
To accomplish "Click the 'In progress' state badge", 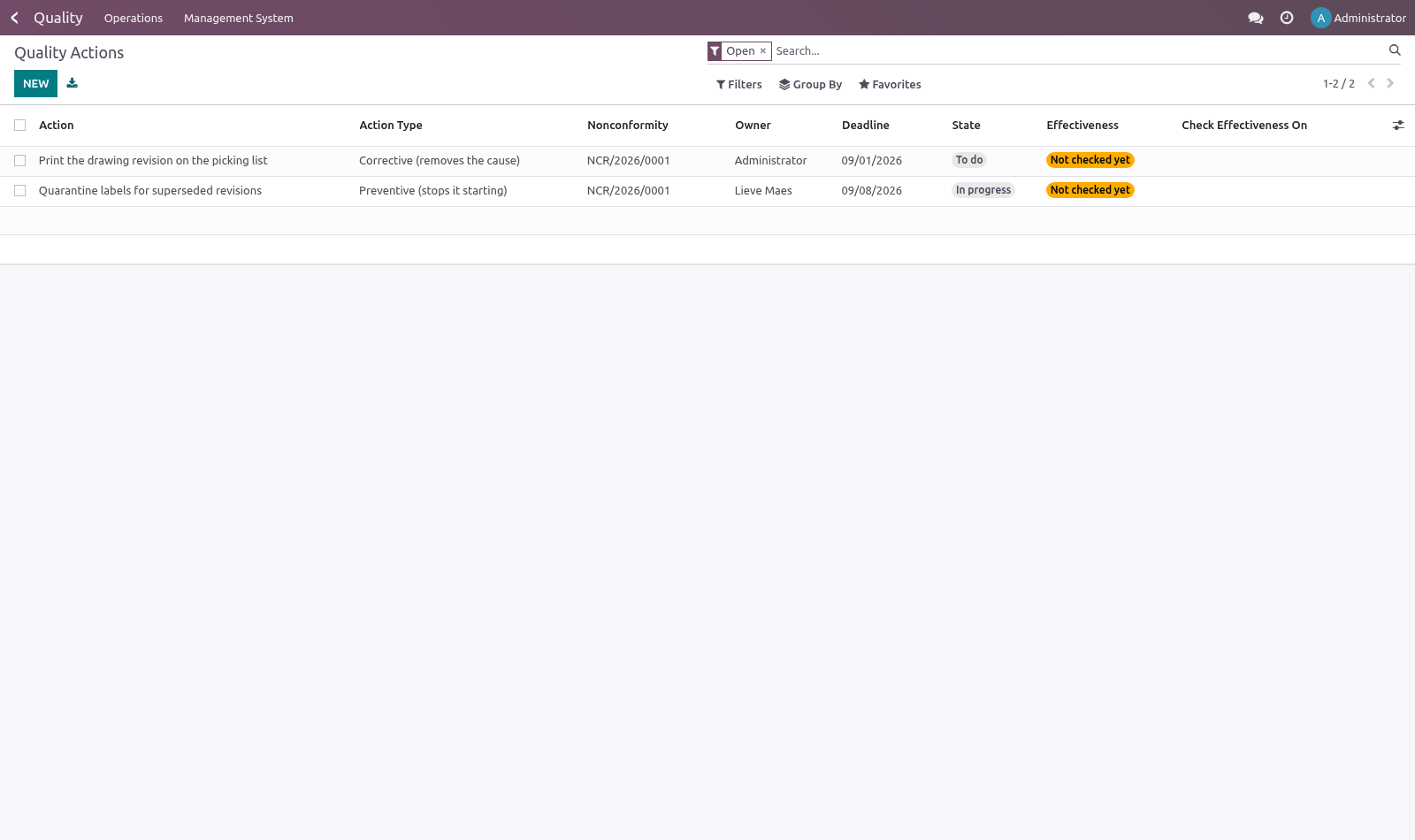I will [x=983, y=190].
